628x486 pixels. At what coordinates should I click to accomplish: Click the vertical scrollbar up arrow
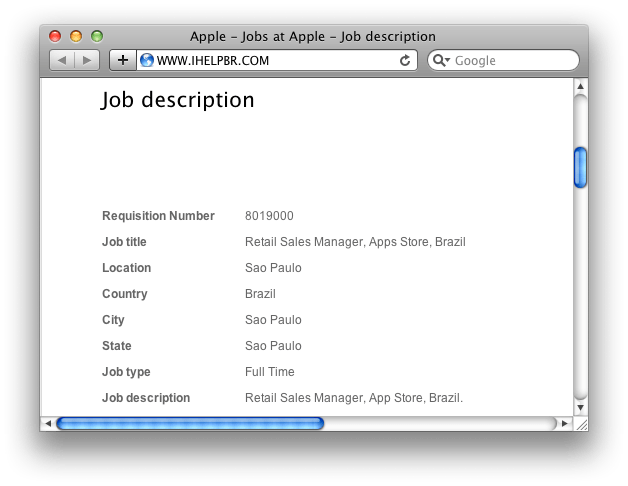coord(580,86)
